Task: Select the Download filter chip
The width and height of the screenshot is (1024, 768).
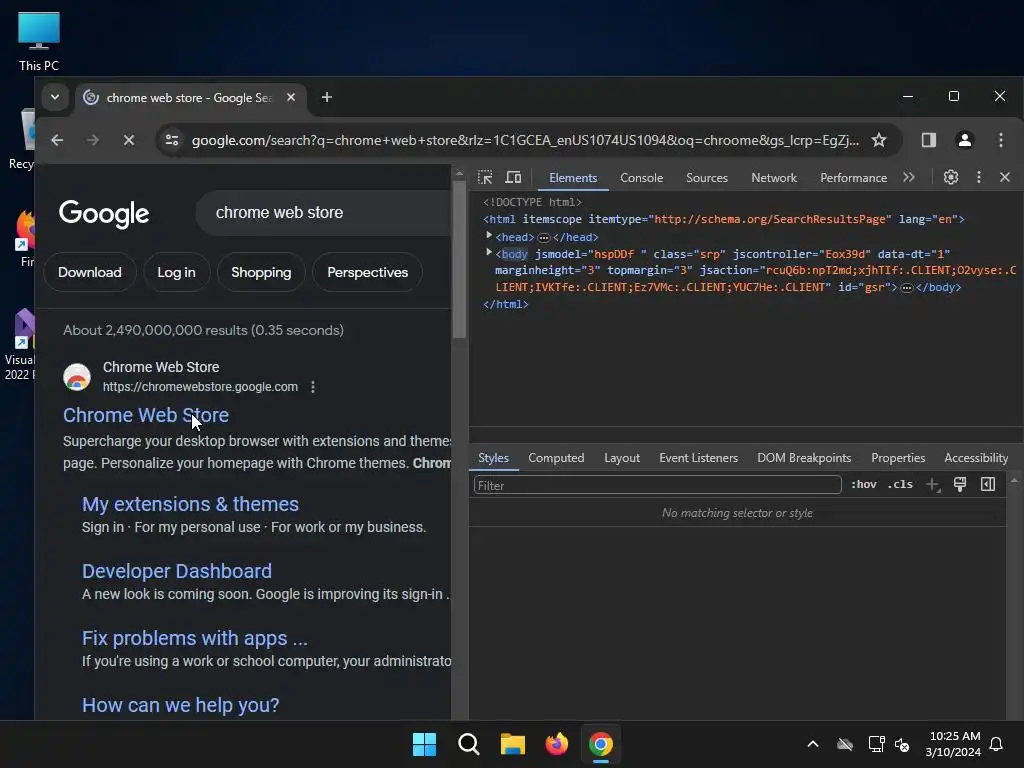Action: coord(89,272)
